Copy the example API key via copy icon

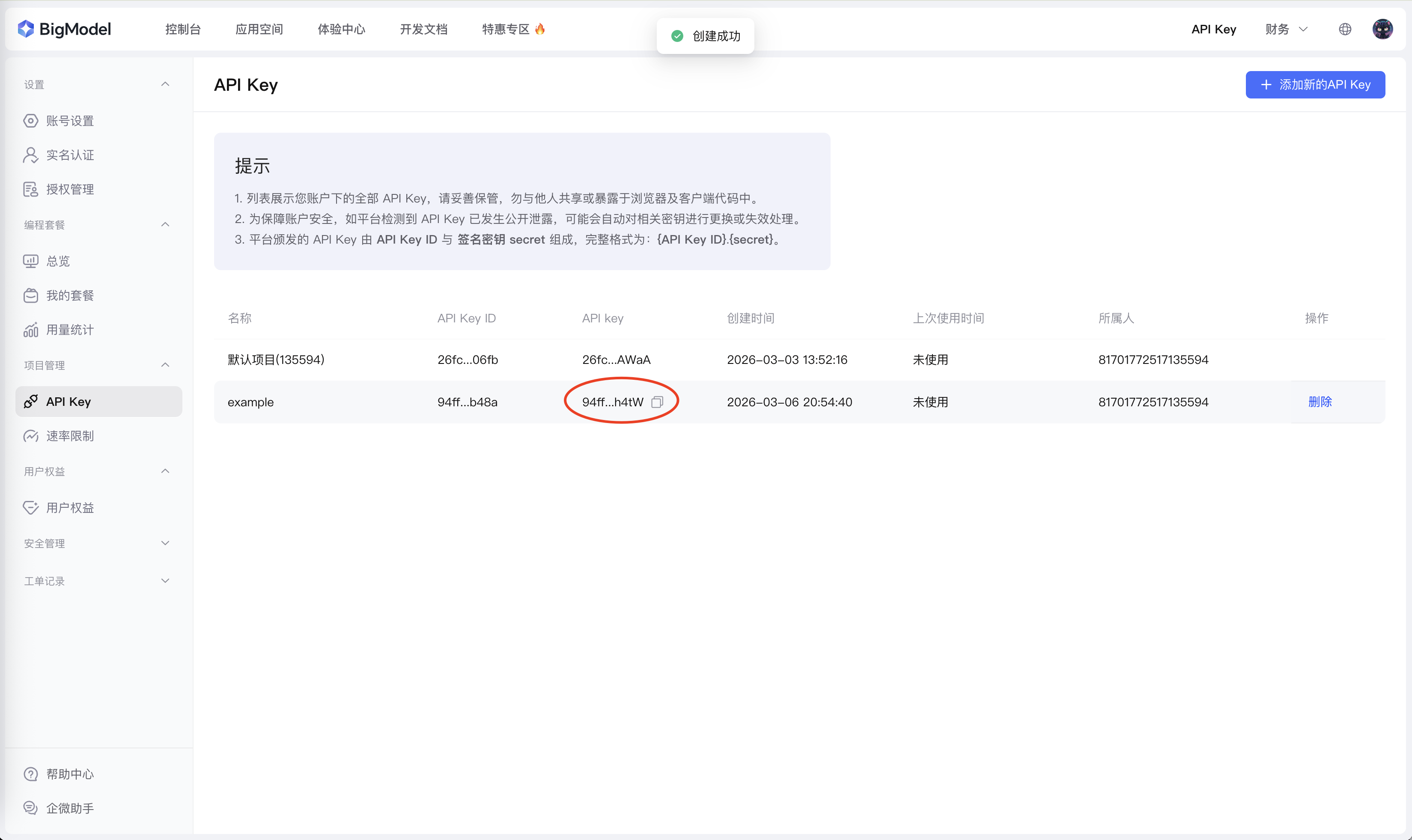[x=656, y=402]
